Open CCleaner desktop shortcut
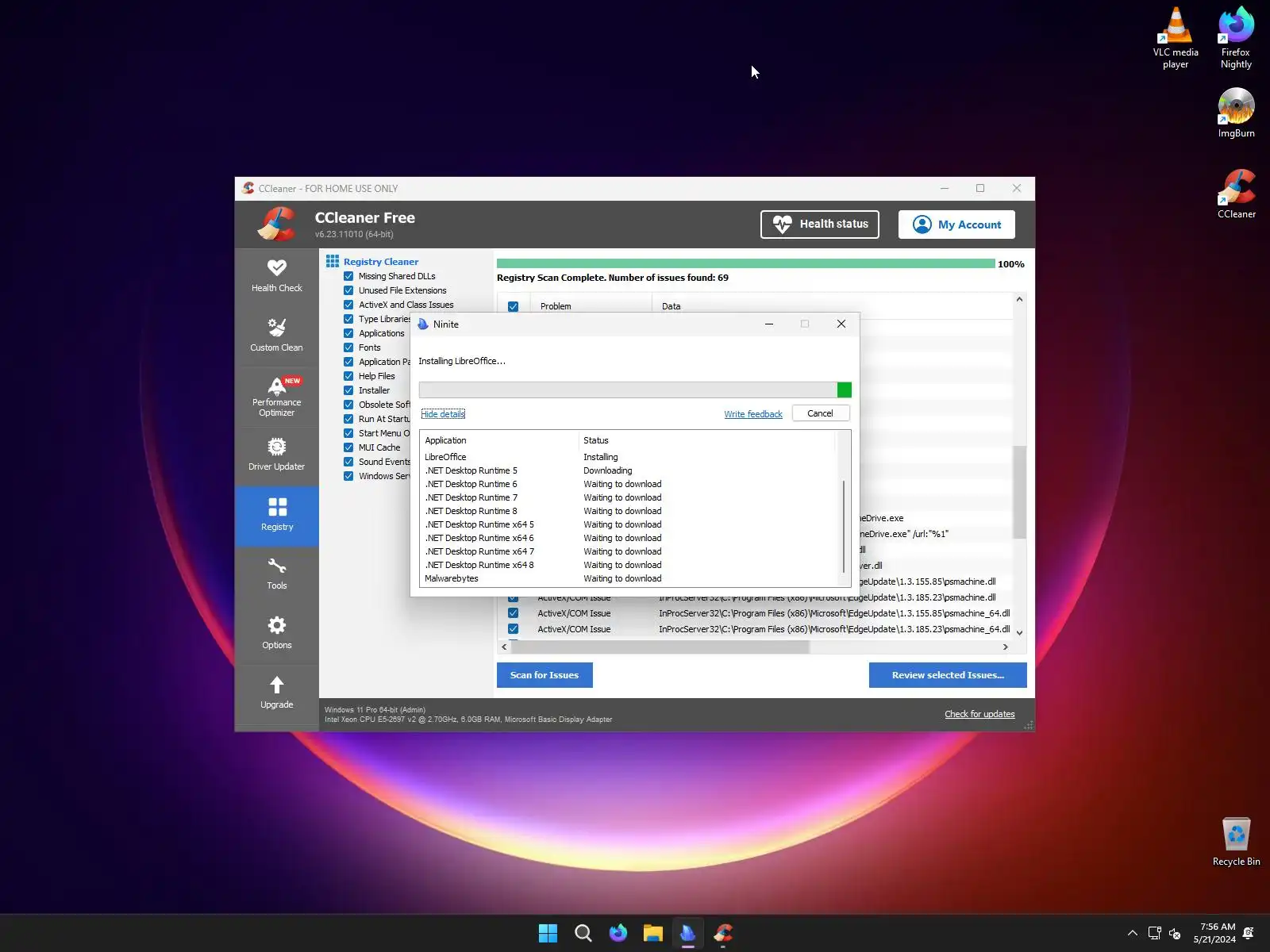The height and width of the screenshot is (952, 1270). pyautogui.click(x=1236, y=194)
